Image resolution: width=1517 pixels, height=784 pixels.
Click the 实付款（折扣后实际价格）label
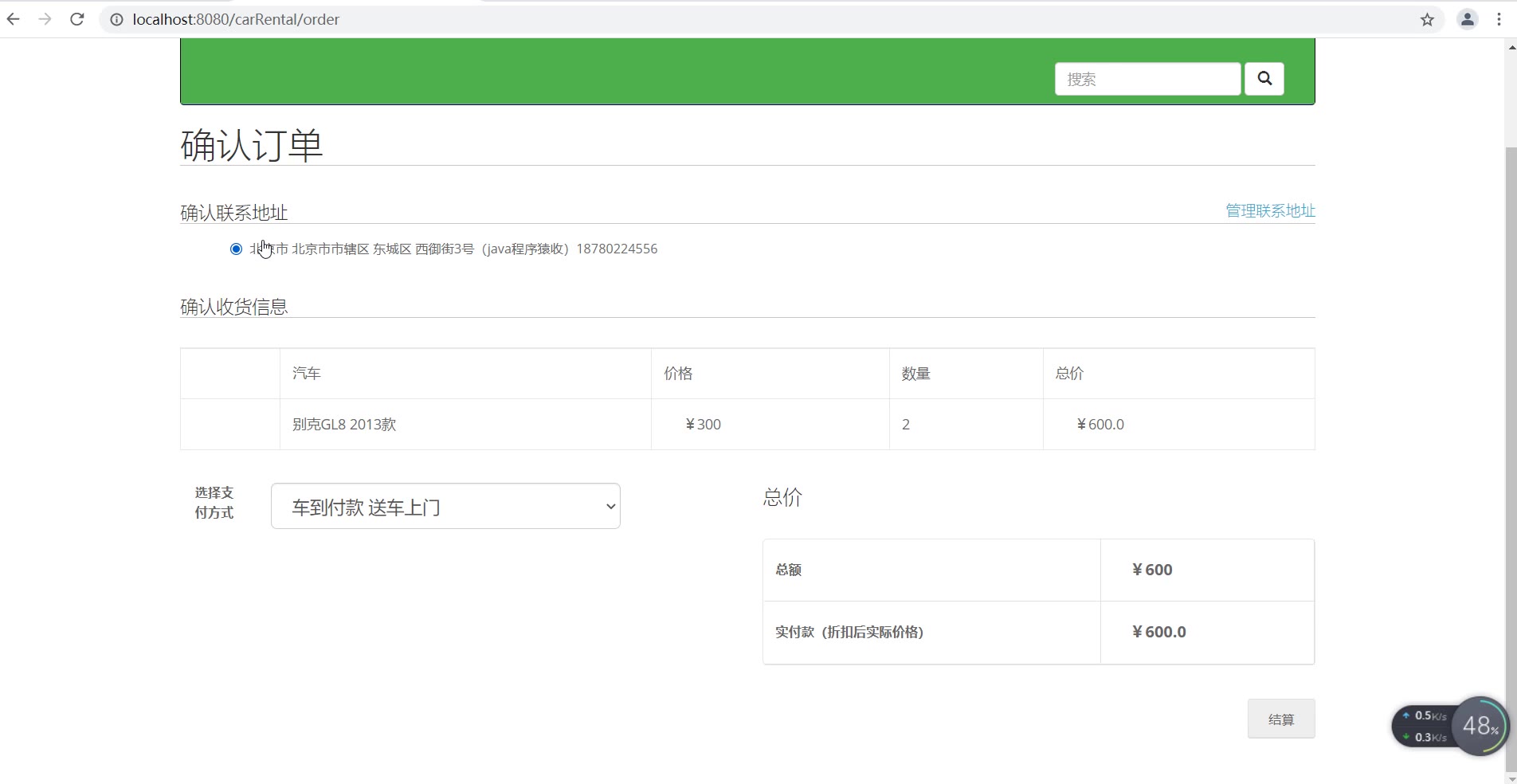pyautogui.click(x=849, y=632)
